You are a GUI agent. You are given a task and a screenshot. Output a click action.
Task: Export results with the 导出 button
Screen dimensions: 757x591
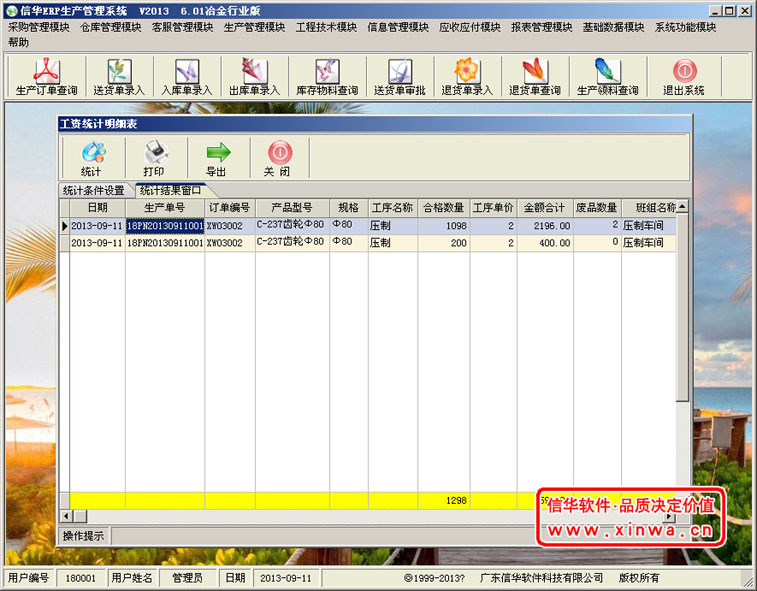217,158
